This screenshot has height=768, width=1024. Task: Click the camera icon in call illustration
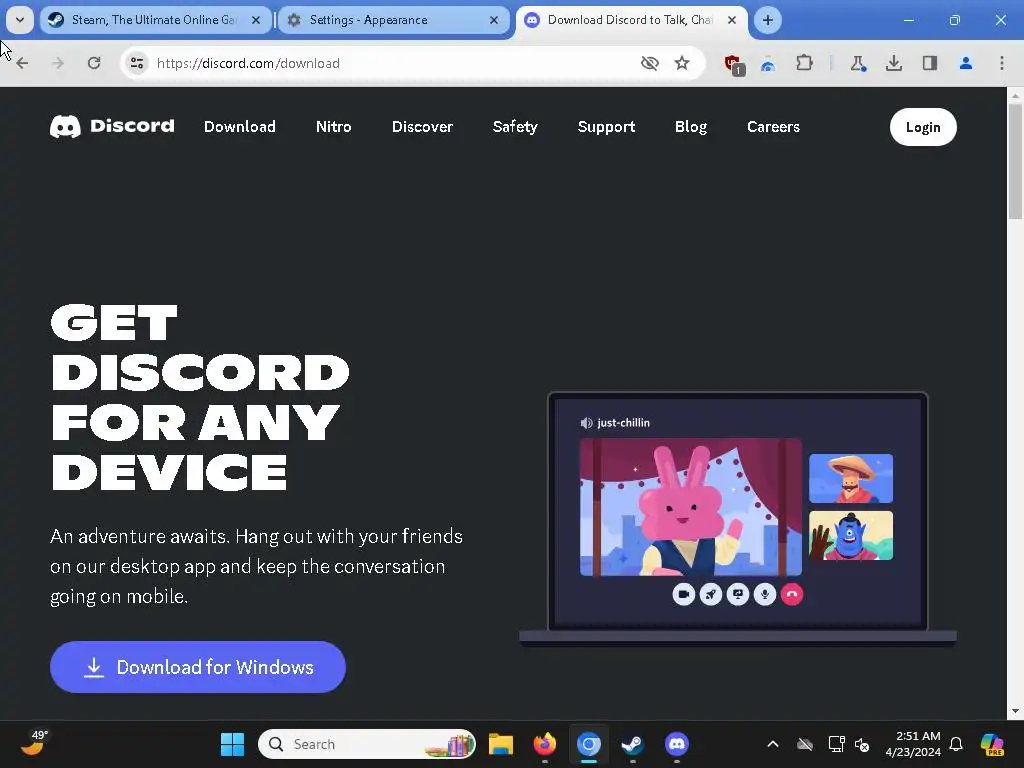point(684,594)
